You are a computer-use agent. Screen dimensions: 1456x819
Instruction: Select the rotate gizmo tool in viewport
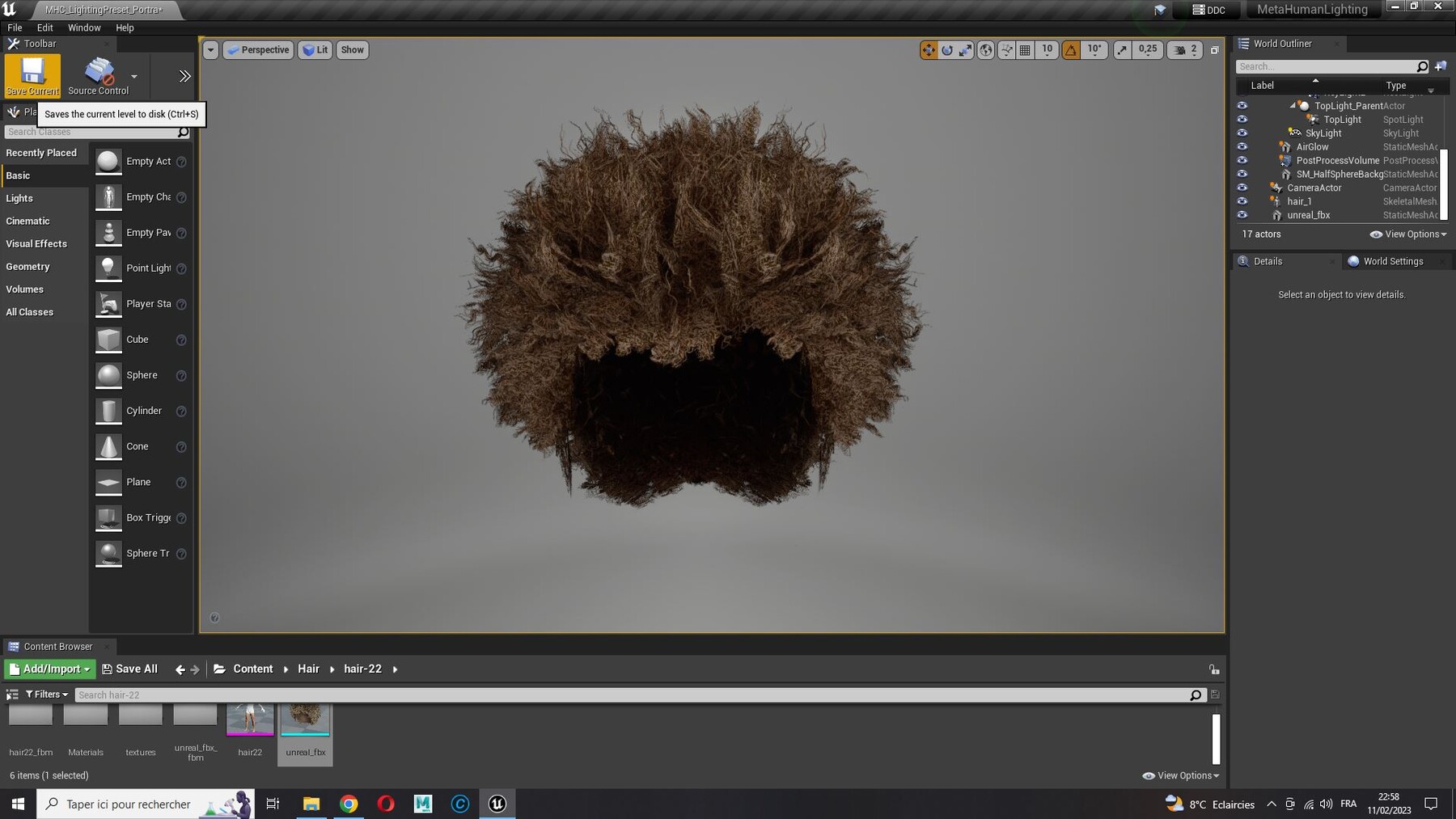coord(947,50)
